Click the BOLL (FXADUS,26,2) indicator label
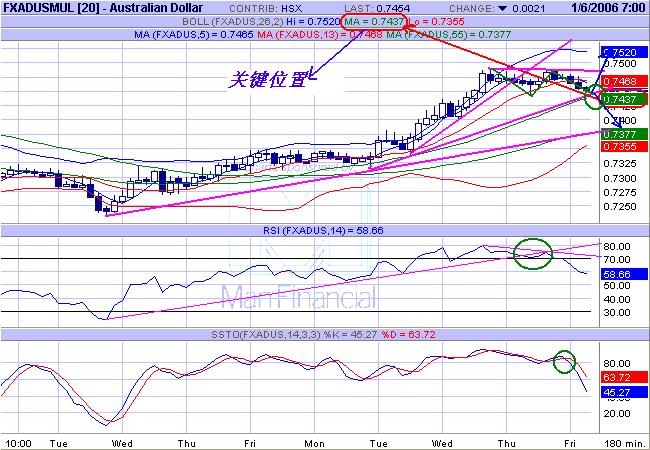Image resolution: width=650 pixels, height=450 pixels. pos(233,22)
